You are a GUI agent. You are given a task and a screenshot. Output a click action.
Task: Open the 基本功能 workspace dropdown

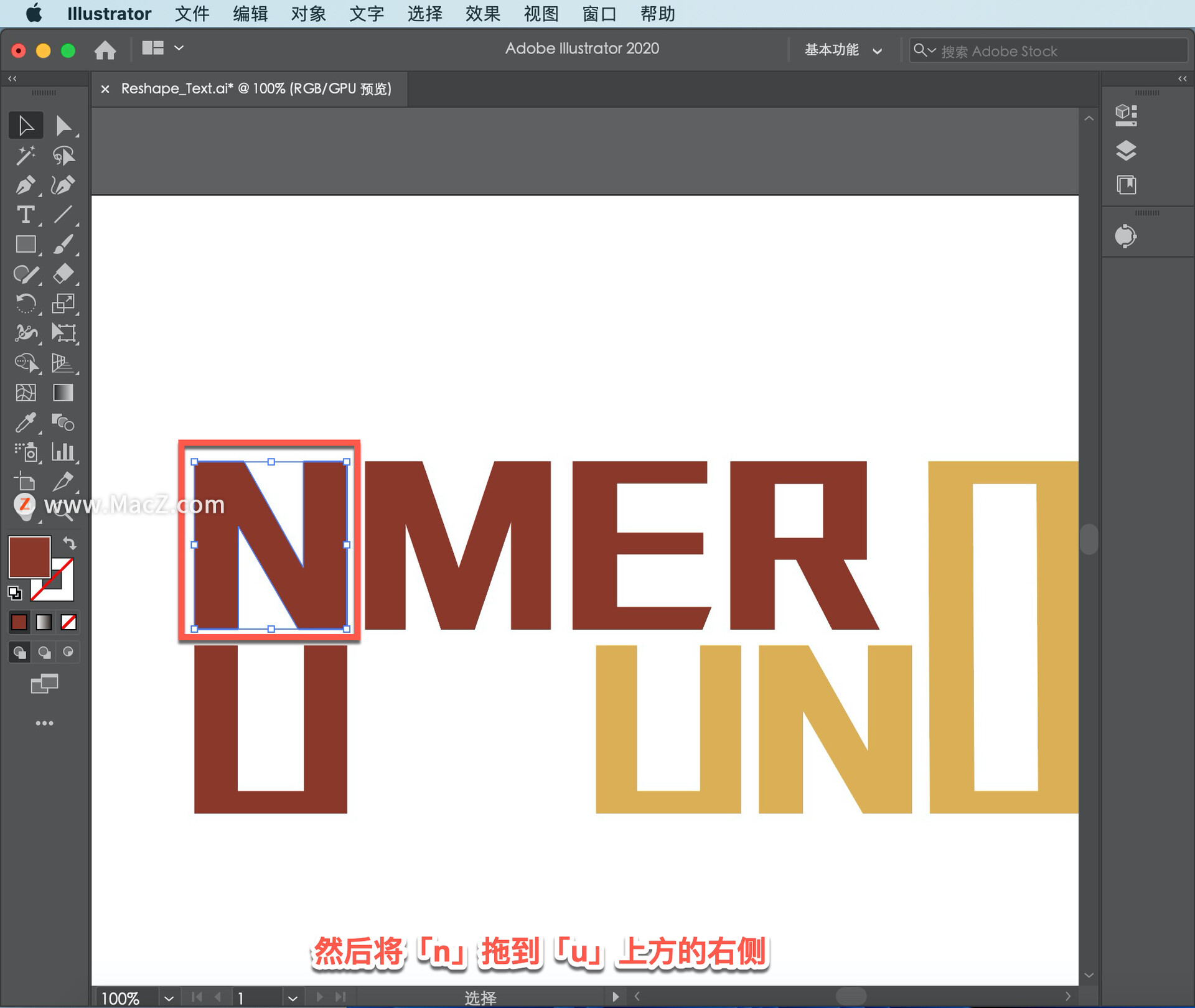tap(842, 50)
